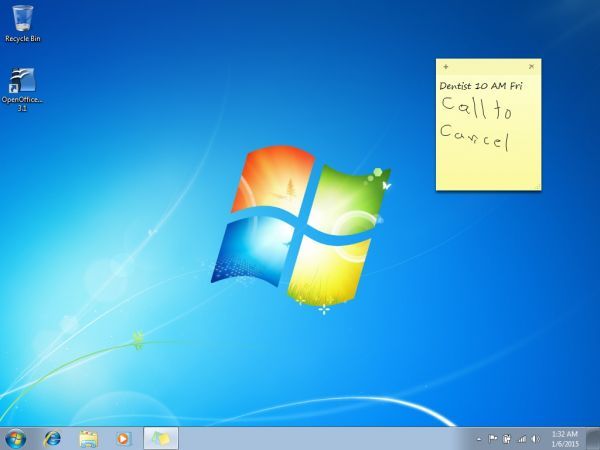Open the Action Center flag icon
Image resolution: width=600 pixels, height=450 pixels.
[493, 439]
